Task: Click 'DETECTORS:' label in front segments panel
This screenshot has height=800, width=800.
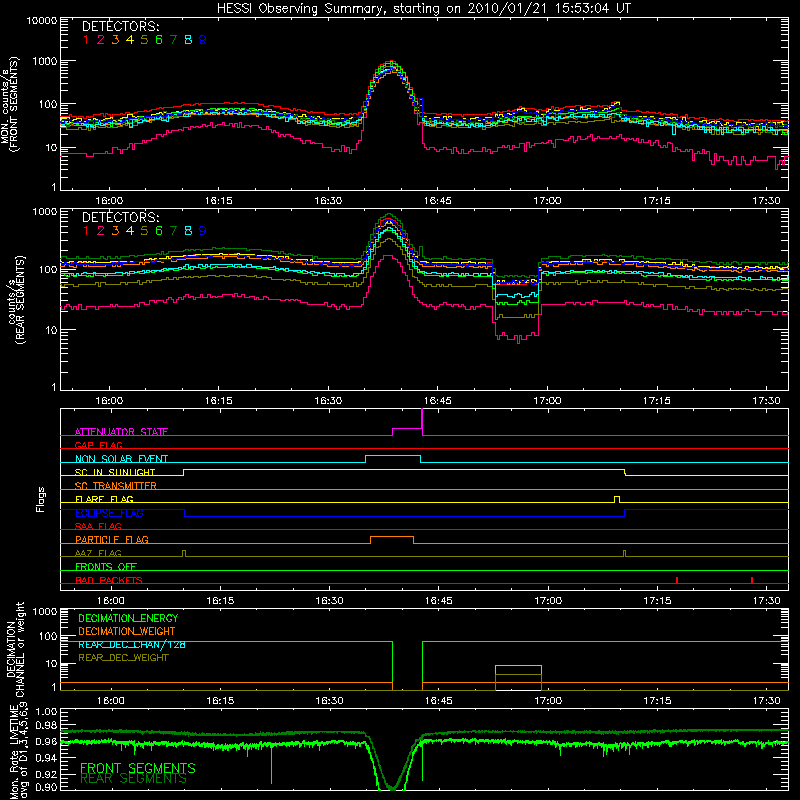Action: coord(120,26)
